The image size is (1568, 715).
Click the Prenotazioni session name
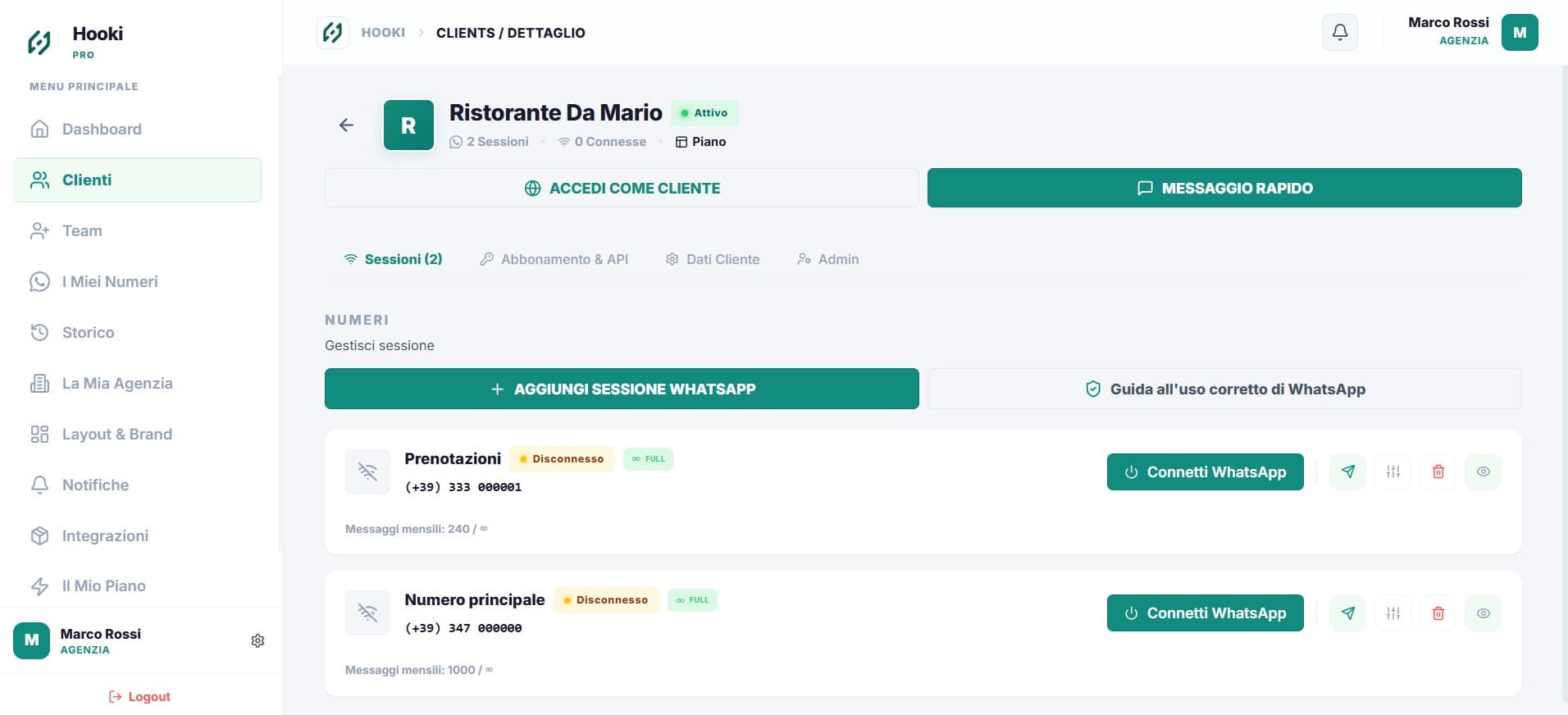click(x=453, y=458)
